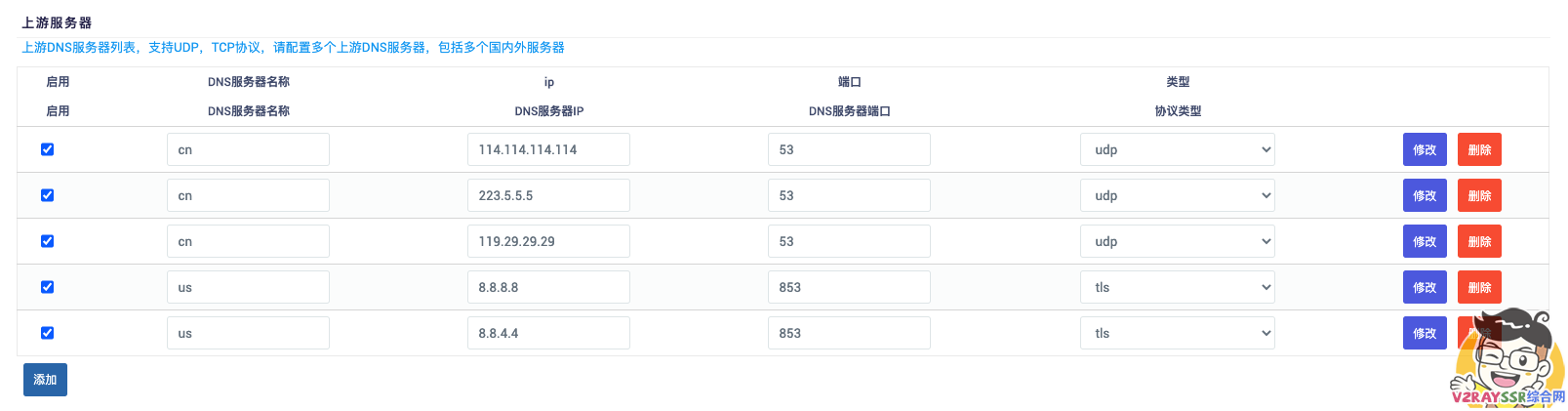Disable the 8.8.8.8 server checkbox
The width and height of the screenshot is (1568, 411).
tap(47, 287)
